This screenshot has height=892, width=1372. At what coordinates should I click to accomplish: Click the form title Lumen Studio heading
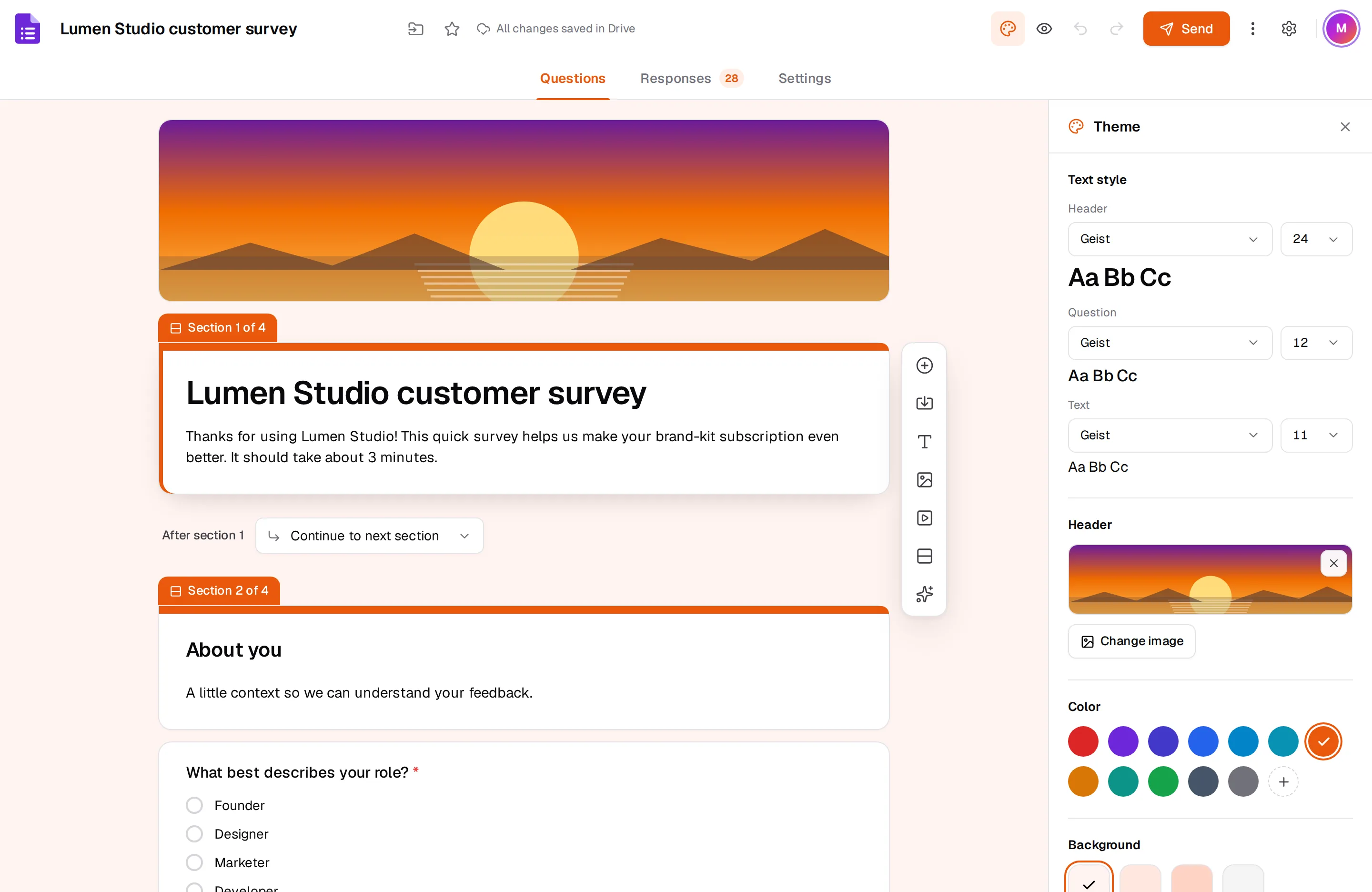tap(415, 393)
